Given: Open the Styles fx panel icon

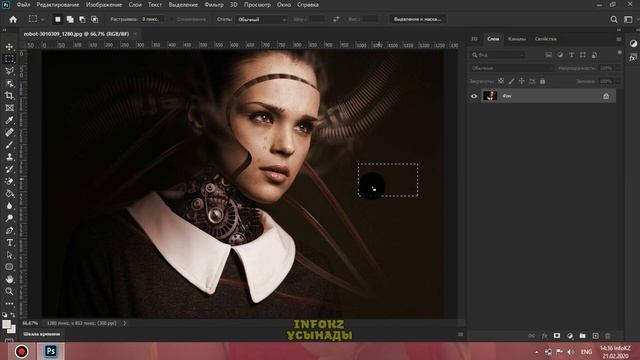Looking at the screenshot, I should pyautogui.click(x=633, y=58).
